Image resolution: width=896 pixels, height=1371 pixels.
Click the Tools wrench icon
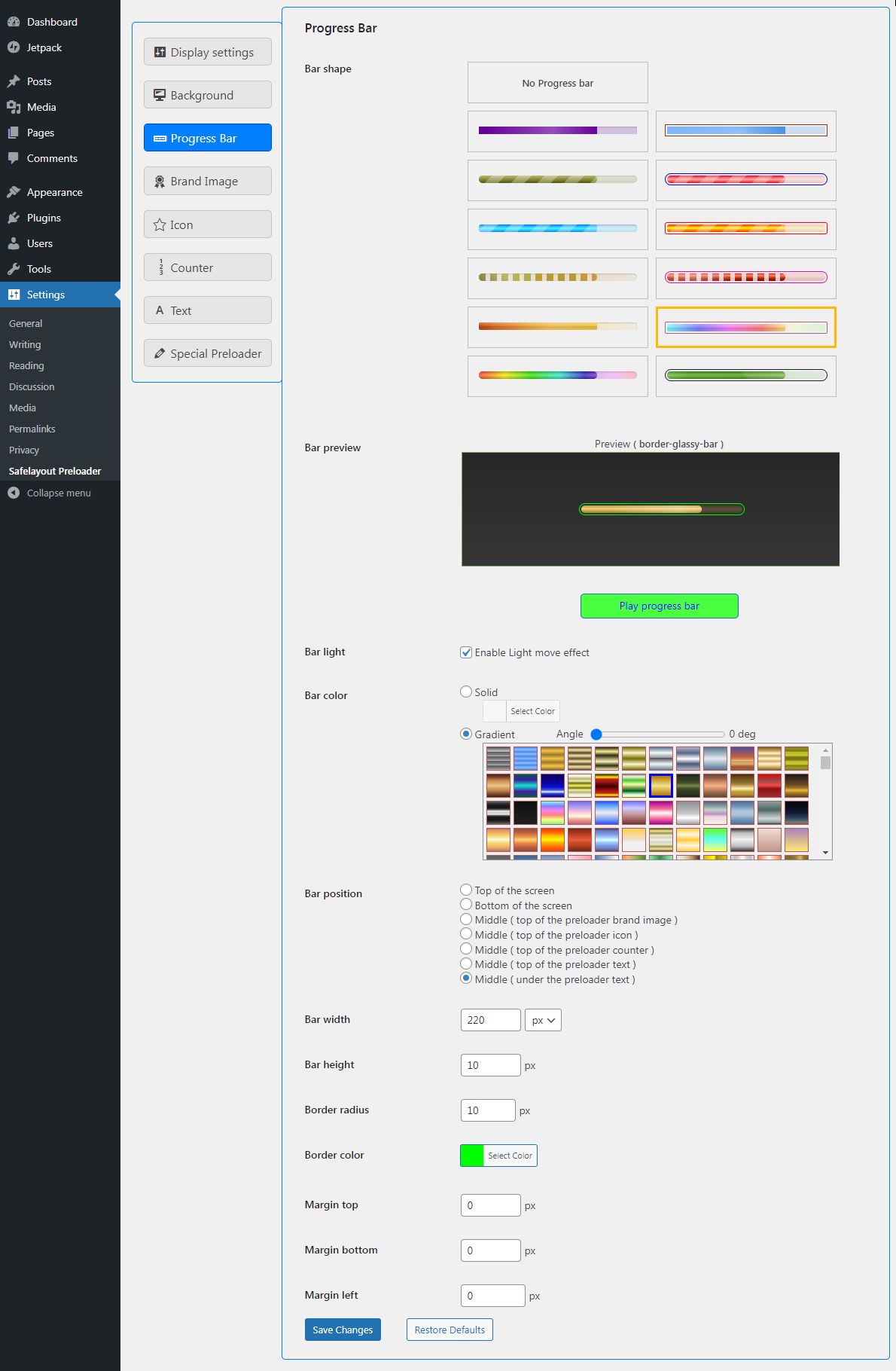point(14,269)
